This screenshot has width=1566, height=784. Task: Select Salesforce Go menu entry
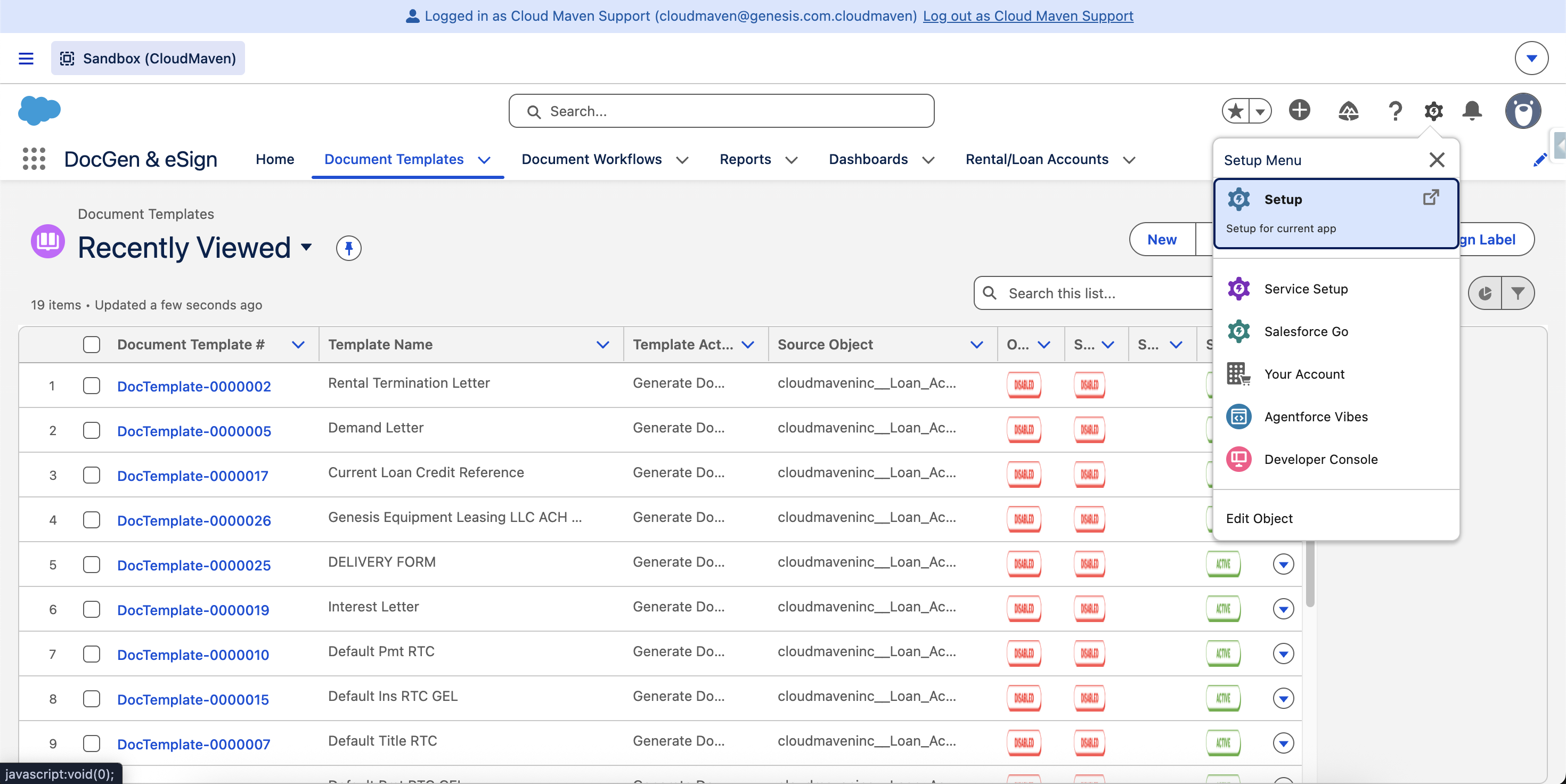(1335, 331)
